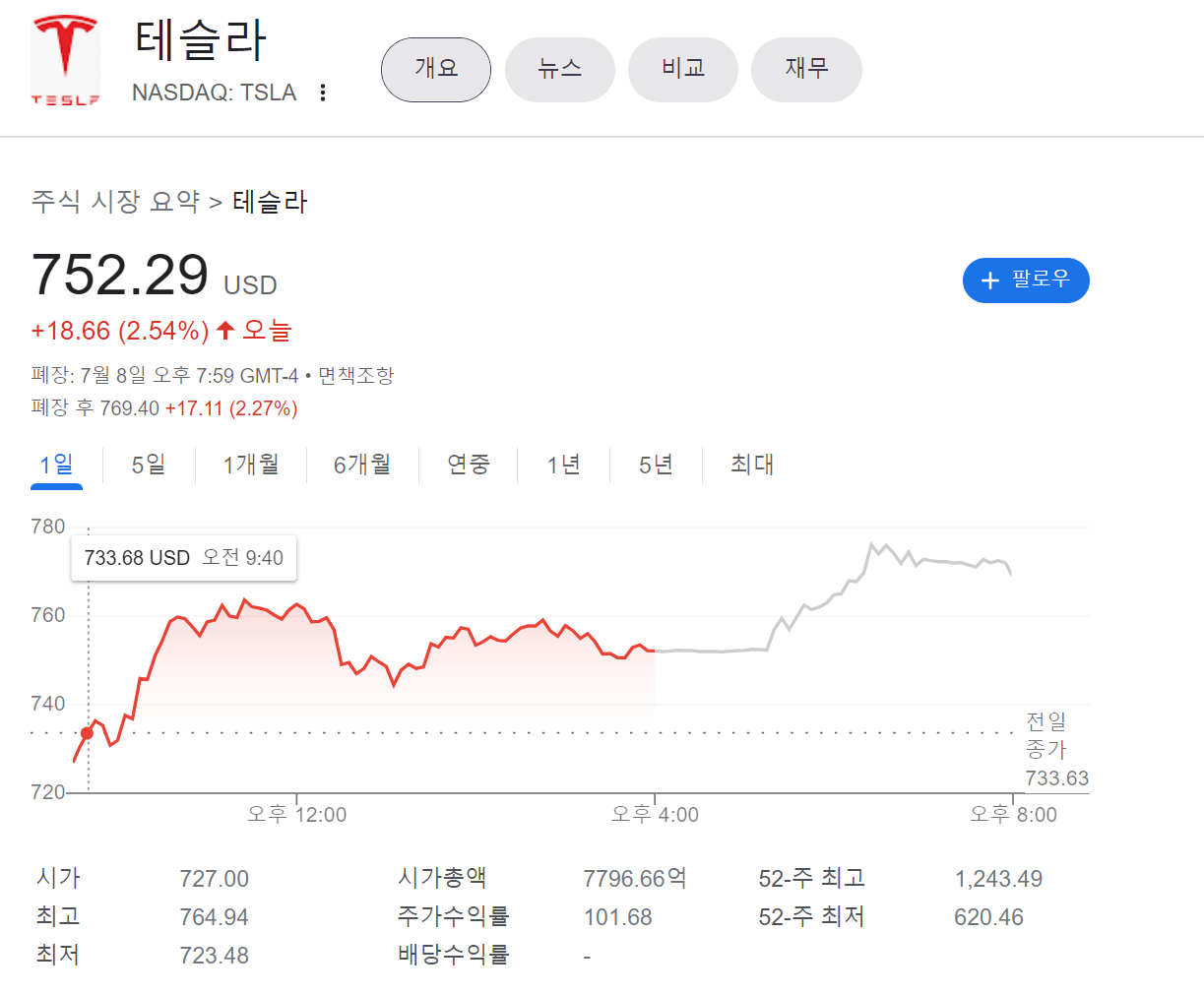Click the 오후 4:00 axis label
1204x995 pixels.
655,815
